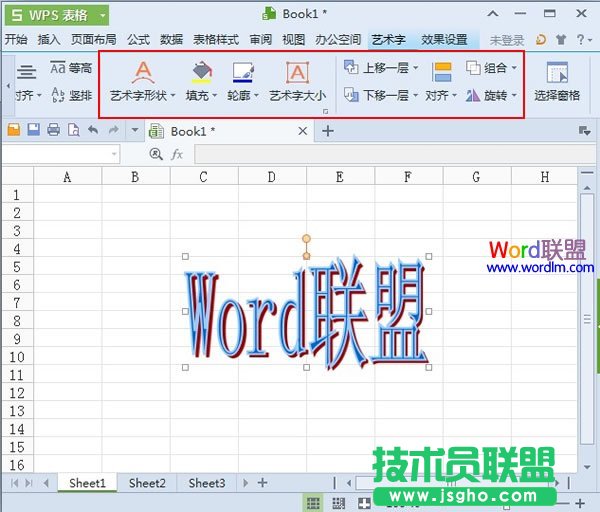Open the 插入 tab

[49, 39]
